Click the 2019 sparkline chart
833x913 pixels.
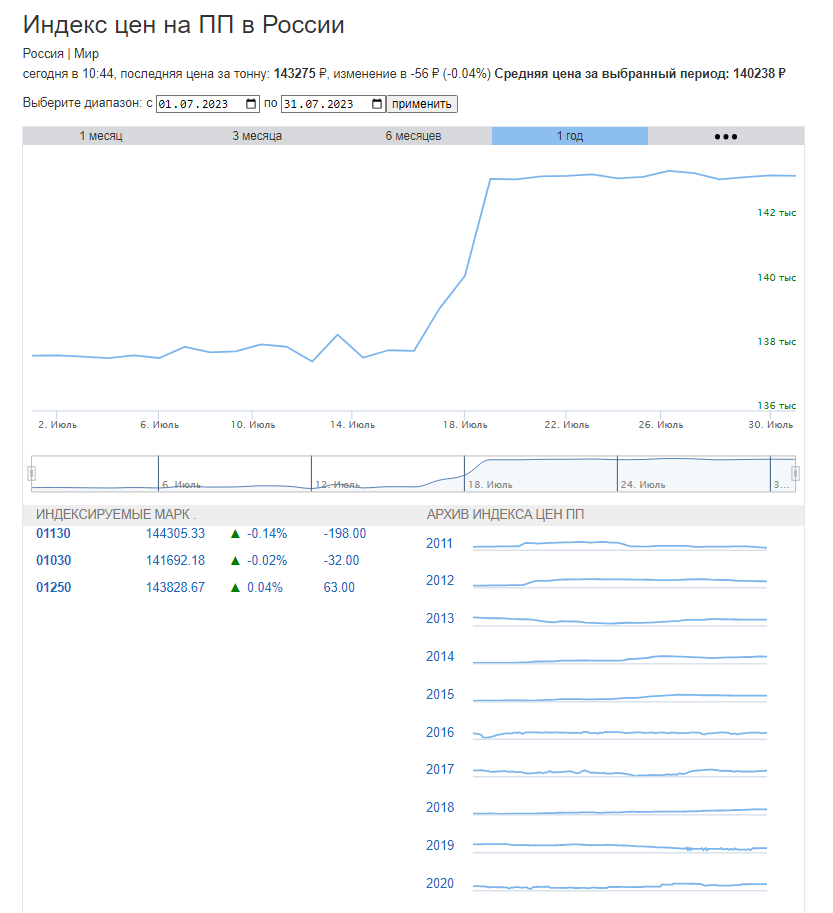point(620,847)
